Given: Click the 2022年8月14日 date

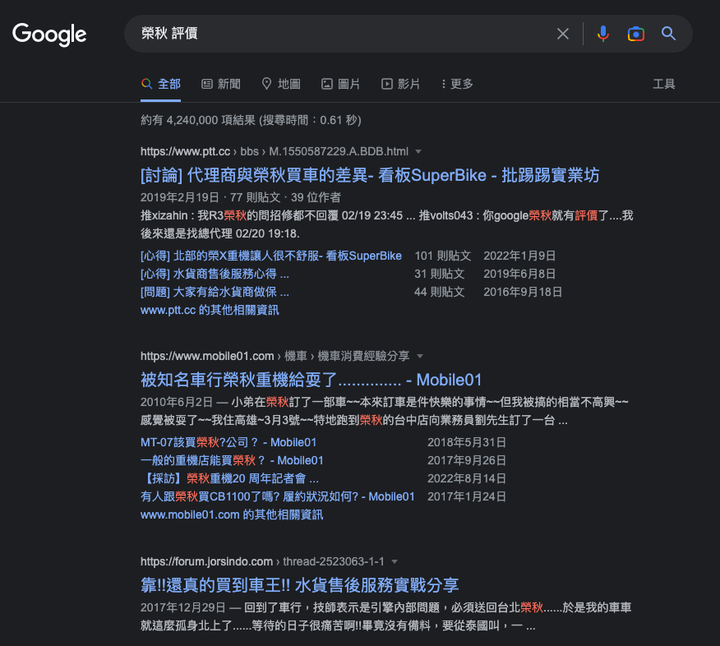Looking at the screenshot, I should 467,478.
